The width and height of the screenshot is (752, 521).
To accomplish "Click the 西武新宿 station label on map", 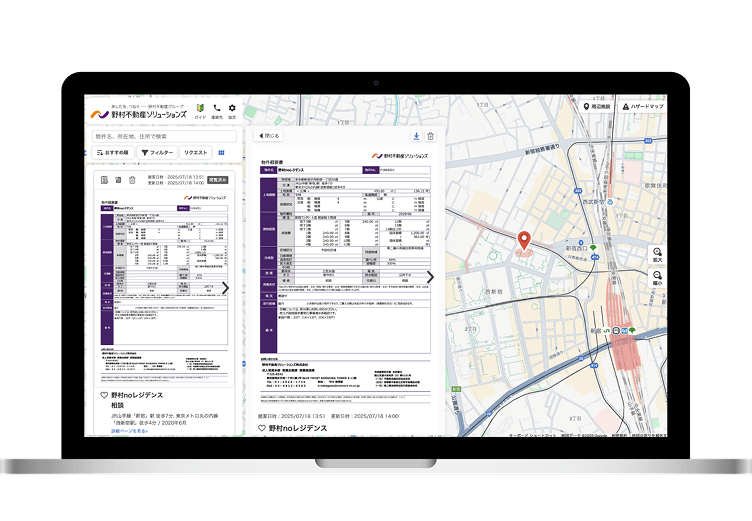I will tap(594, 202).
